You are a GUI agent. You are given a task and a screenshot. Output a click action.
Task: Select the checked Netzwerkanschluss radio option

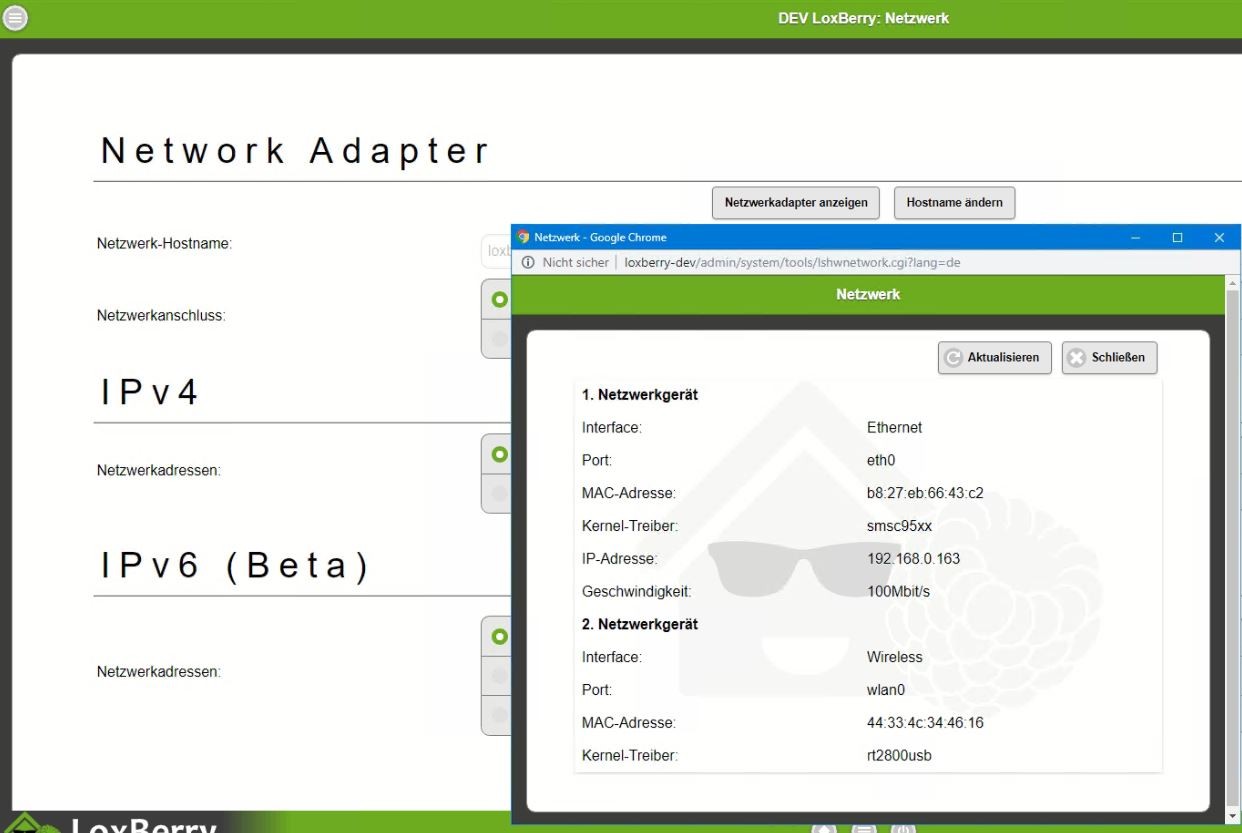pyautogui.click(x=499, y=299)
